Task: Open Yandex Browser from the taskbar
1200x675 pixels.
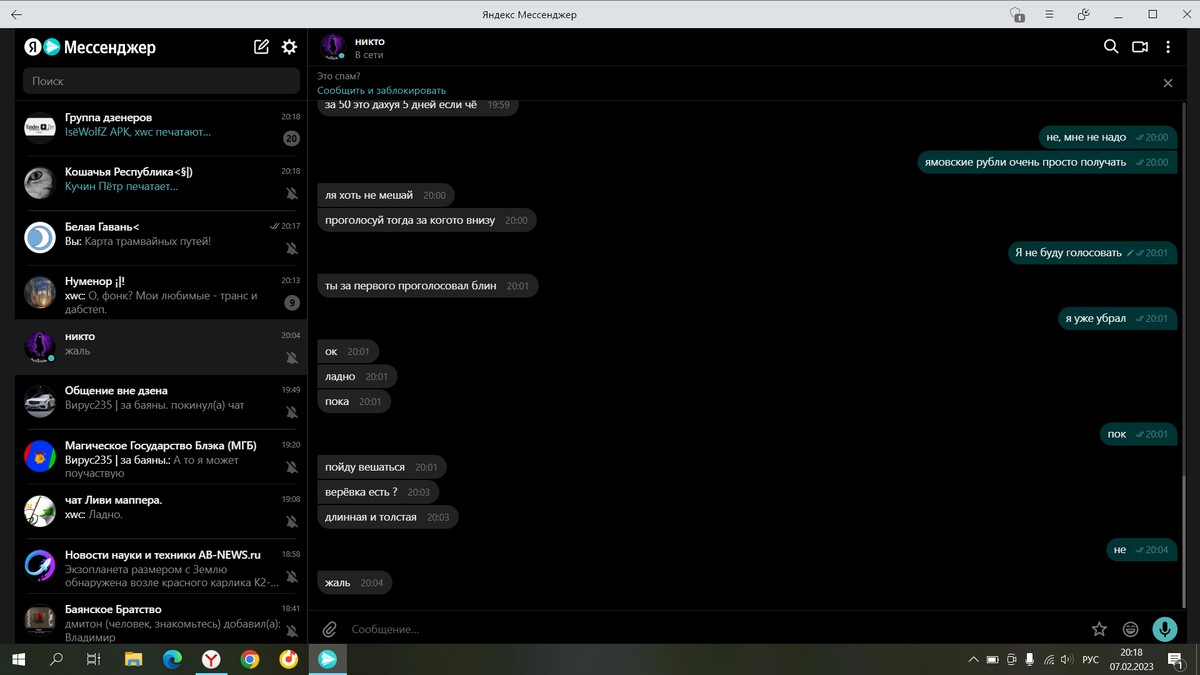Action: click(211, 660)
